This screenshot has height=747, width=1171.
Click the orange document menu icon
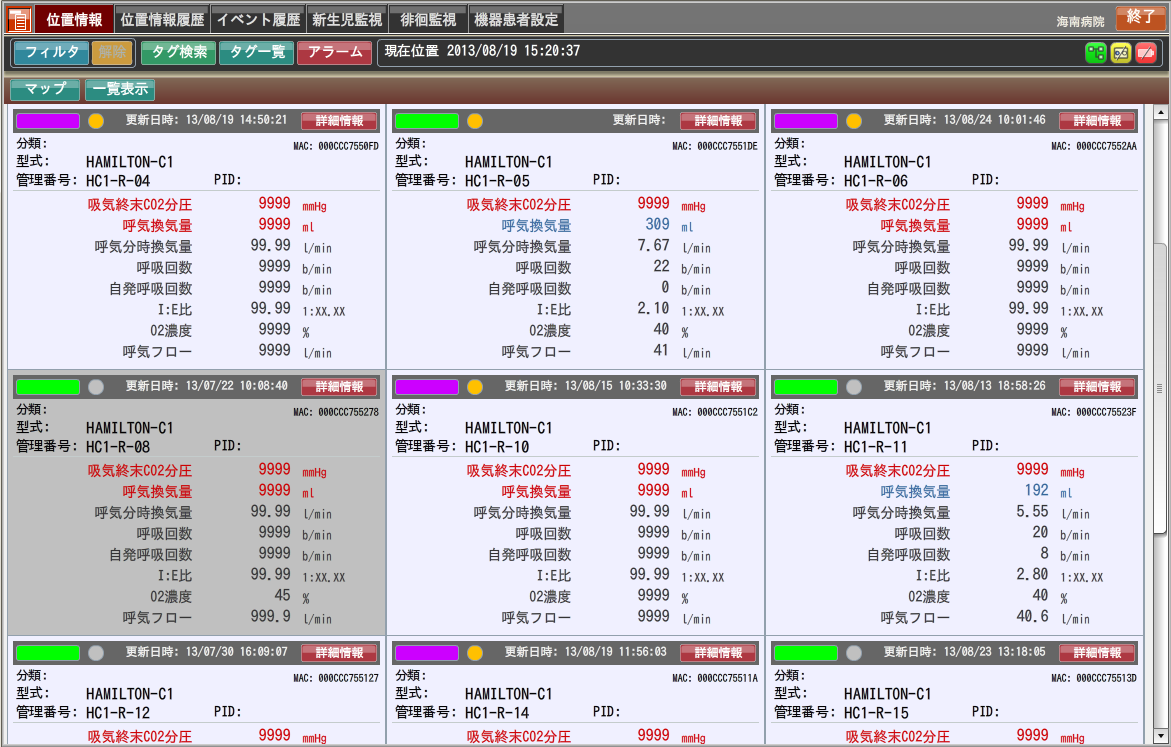[18, 19]
